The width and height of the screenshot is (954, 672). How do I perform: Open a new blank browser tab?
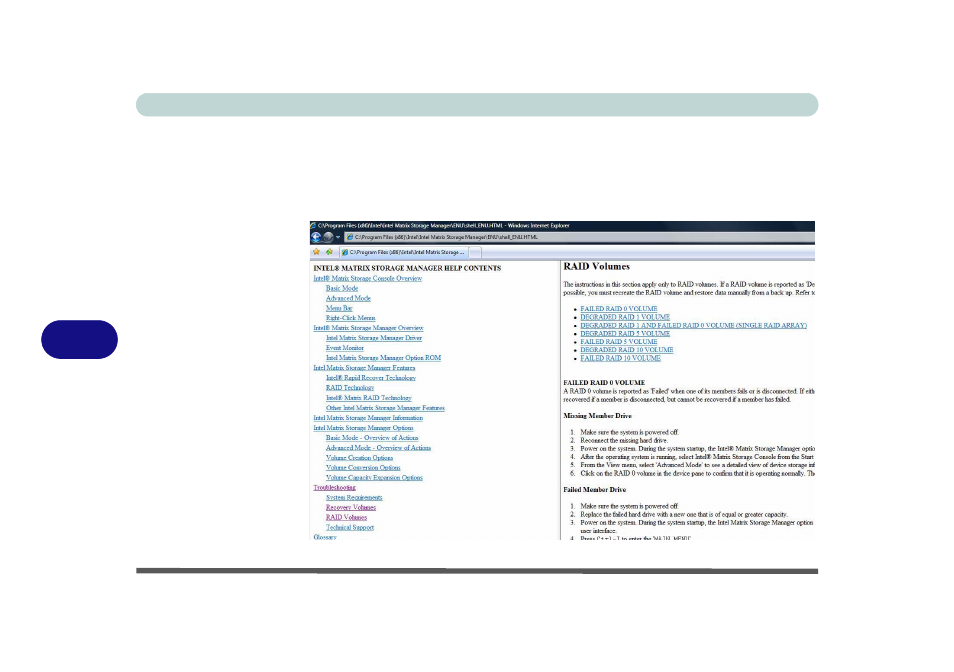tap(476, 252)
